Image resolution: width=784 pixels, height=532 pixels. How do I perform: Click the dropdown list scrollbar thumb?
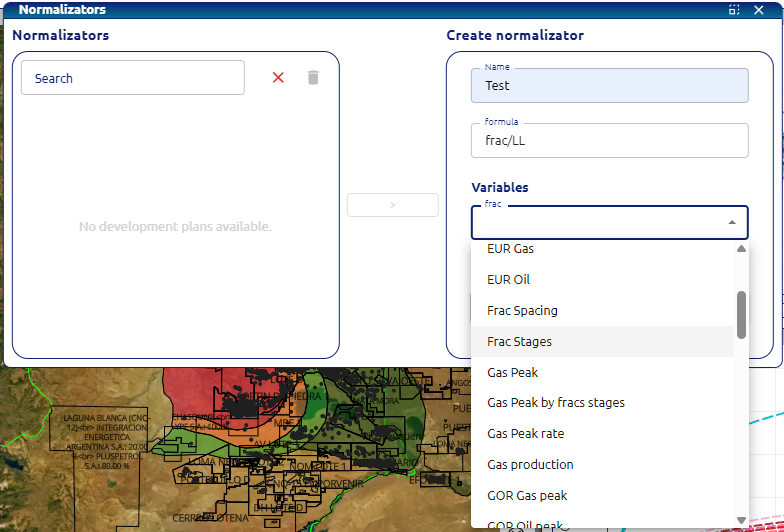pyautogui.click(x=741, y=315)
